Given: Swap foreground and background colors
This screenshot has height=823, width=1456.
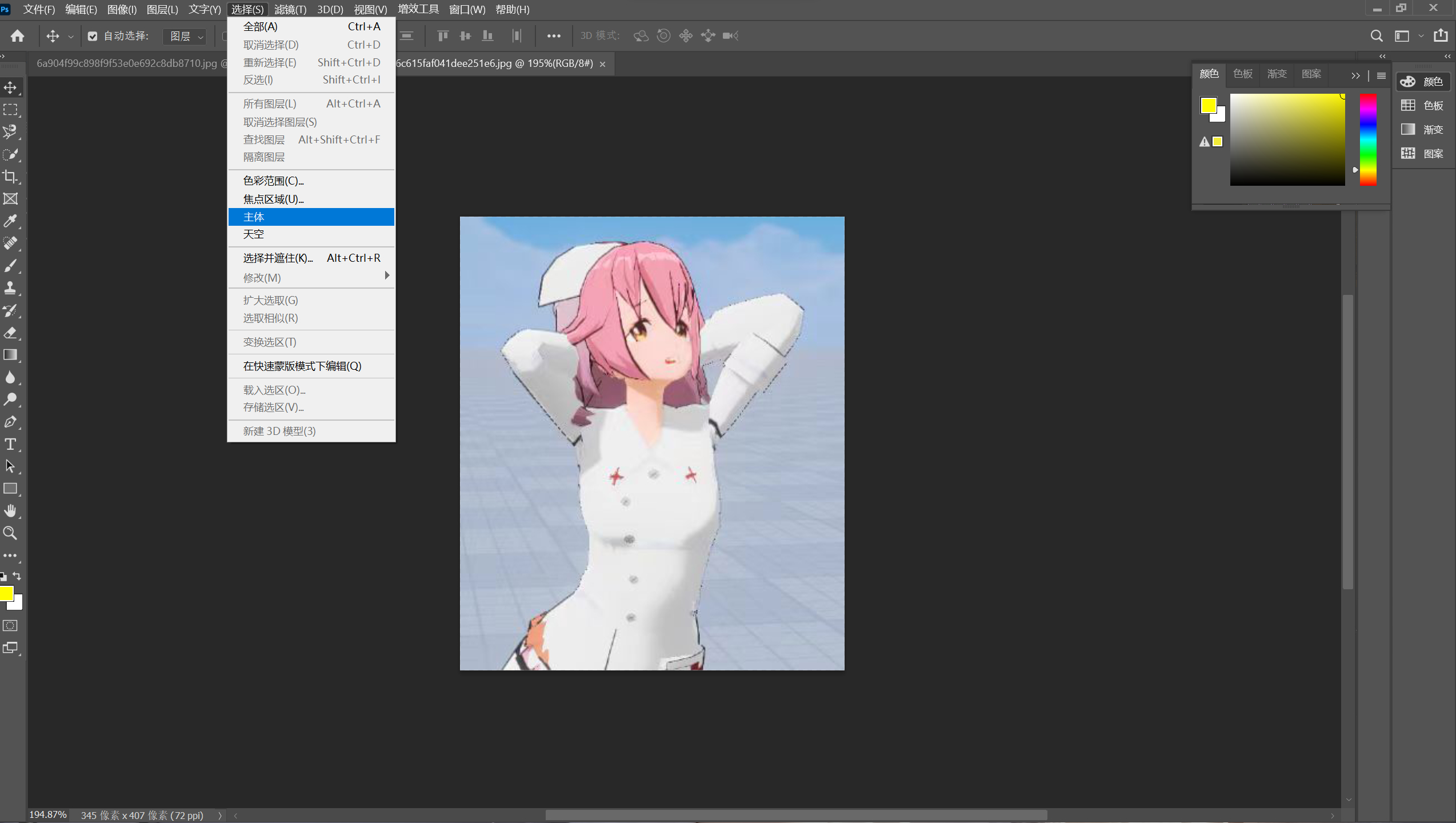Looking at the screenshot, I should pyautogui.click(x=17, y=576).
